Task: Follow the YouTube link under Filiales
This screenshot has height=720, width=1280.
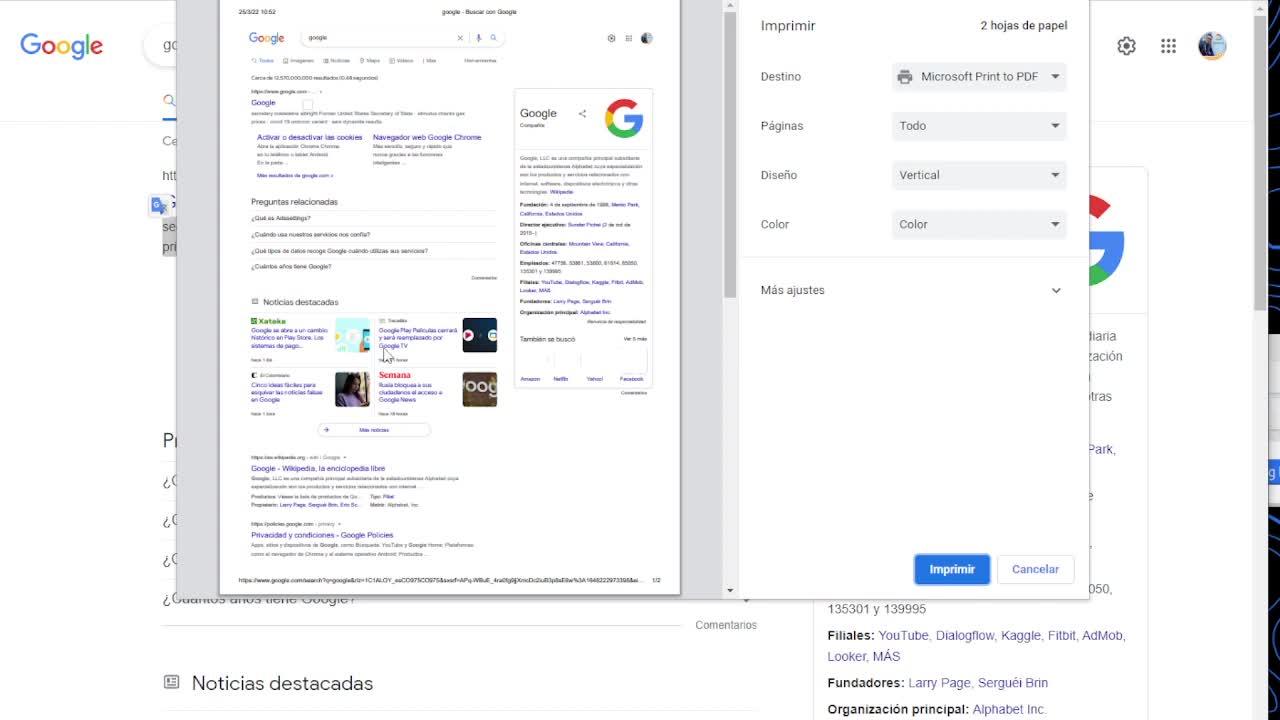Action: [903, 636]
